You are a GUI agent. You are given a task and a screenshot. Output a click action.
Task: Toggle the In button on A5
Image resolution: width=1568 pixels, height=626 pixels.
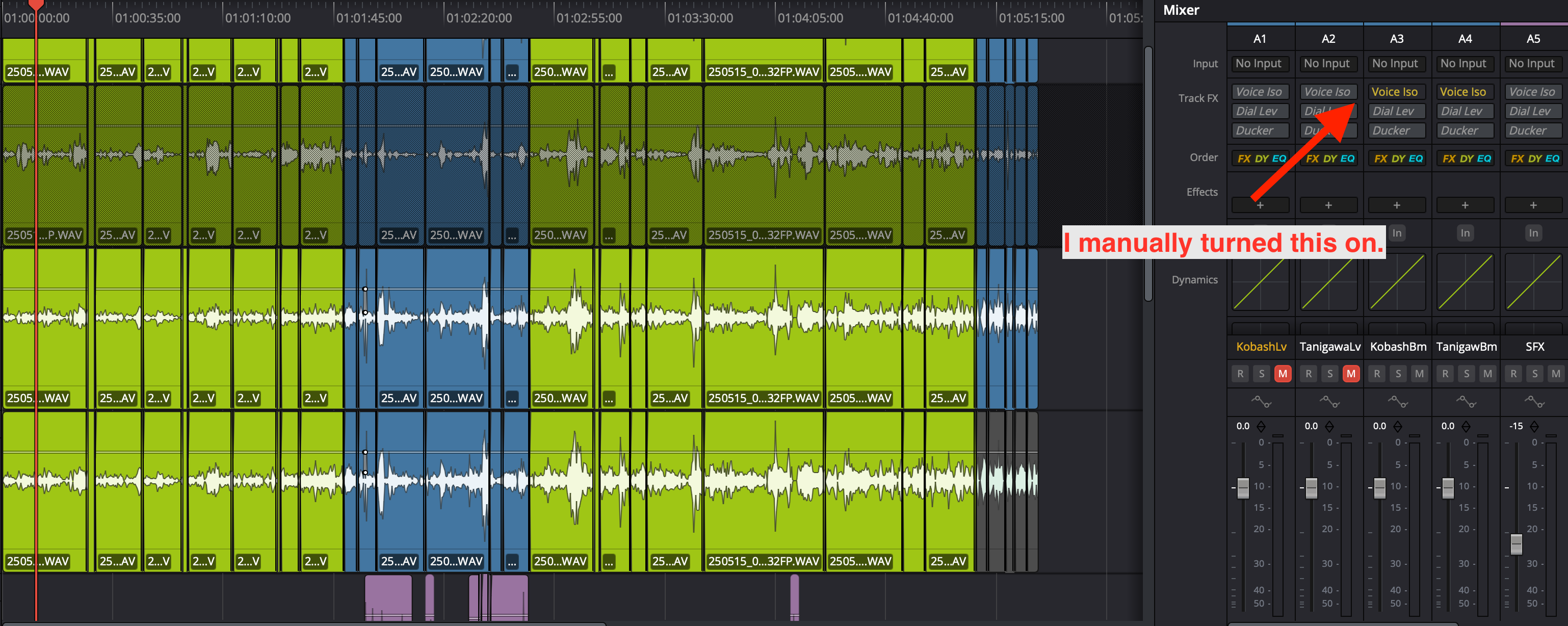[1533, 233]
